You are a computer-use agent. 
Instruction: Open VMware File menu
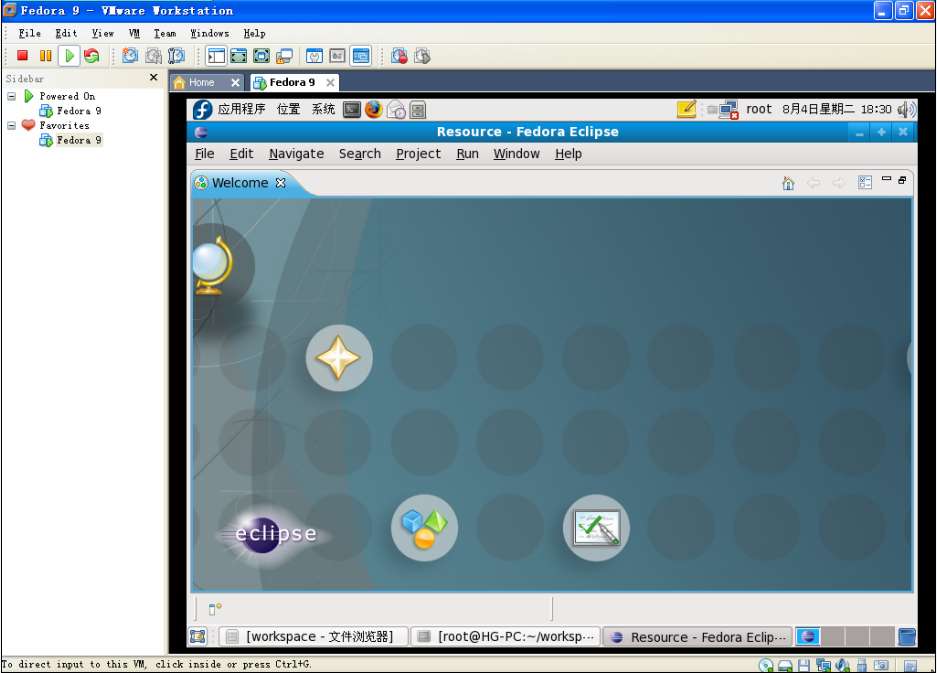(x=29, y=33)
